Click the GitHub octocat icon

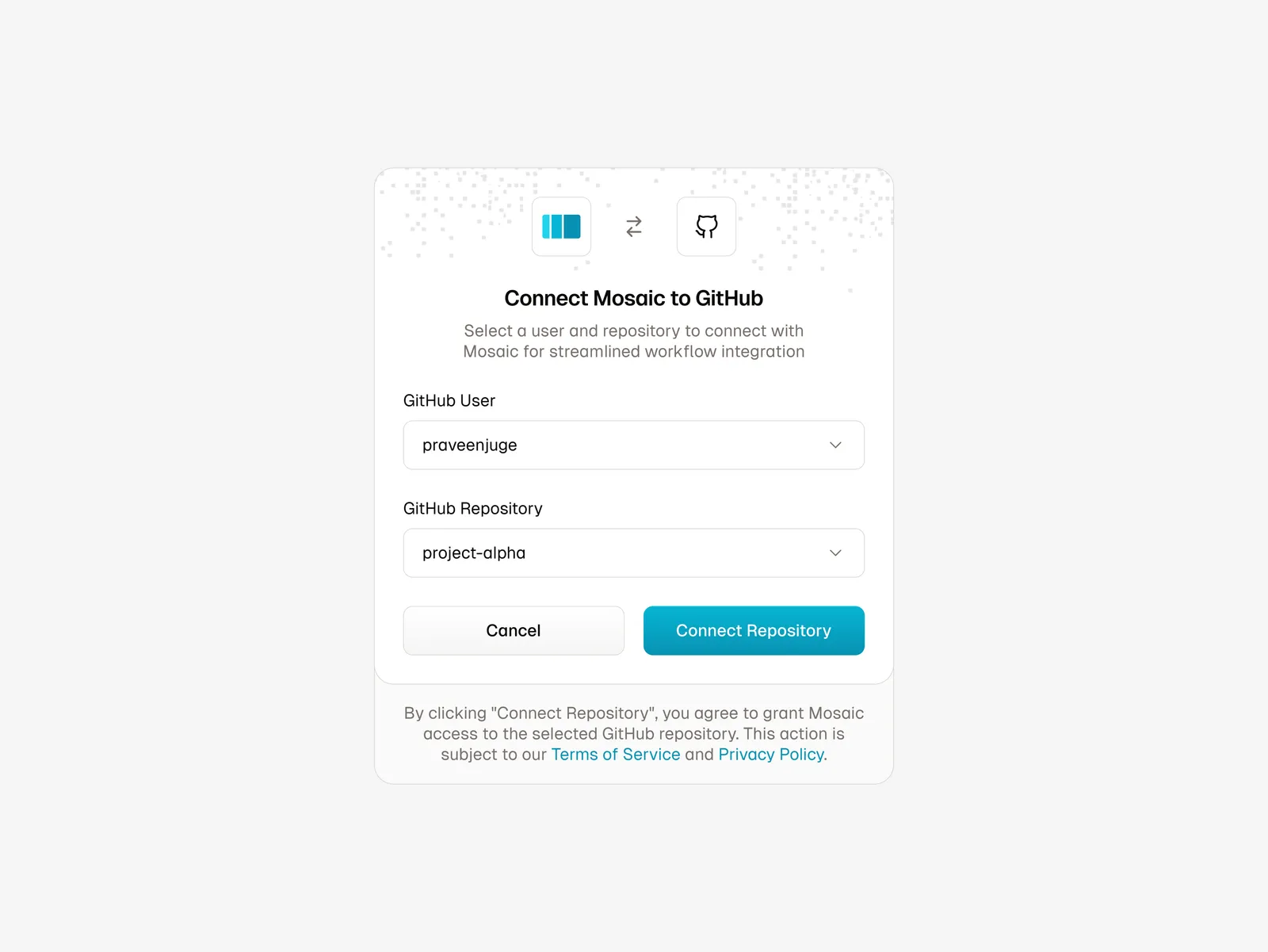point(706,227)
